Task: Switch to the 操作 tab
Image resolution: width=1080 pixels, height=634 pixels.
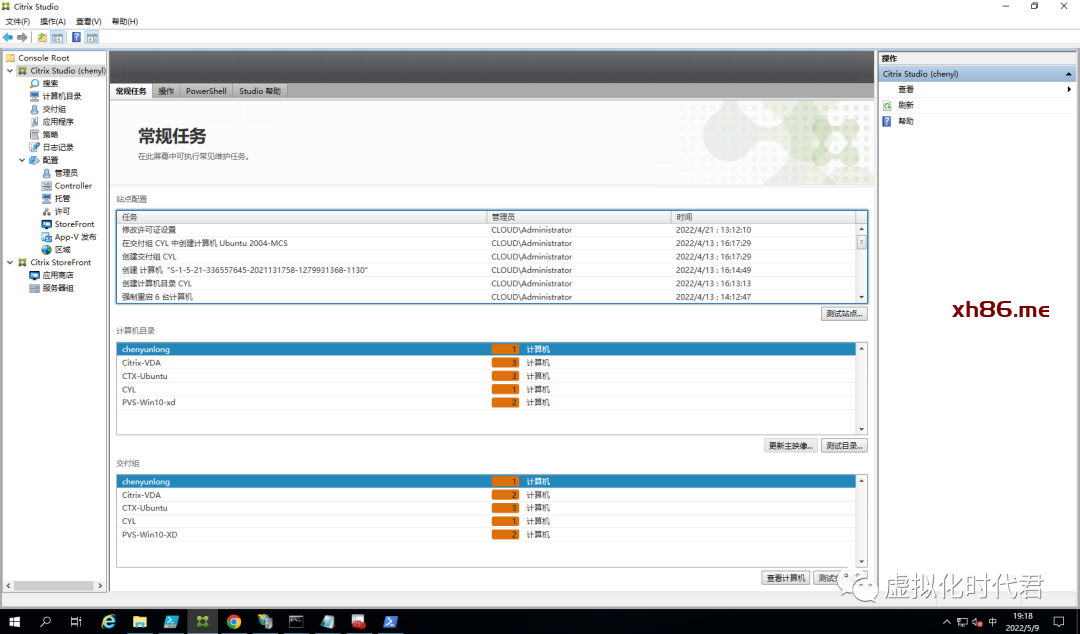Action: (x=166, y=91)
